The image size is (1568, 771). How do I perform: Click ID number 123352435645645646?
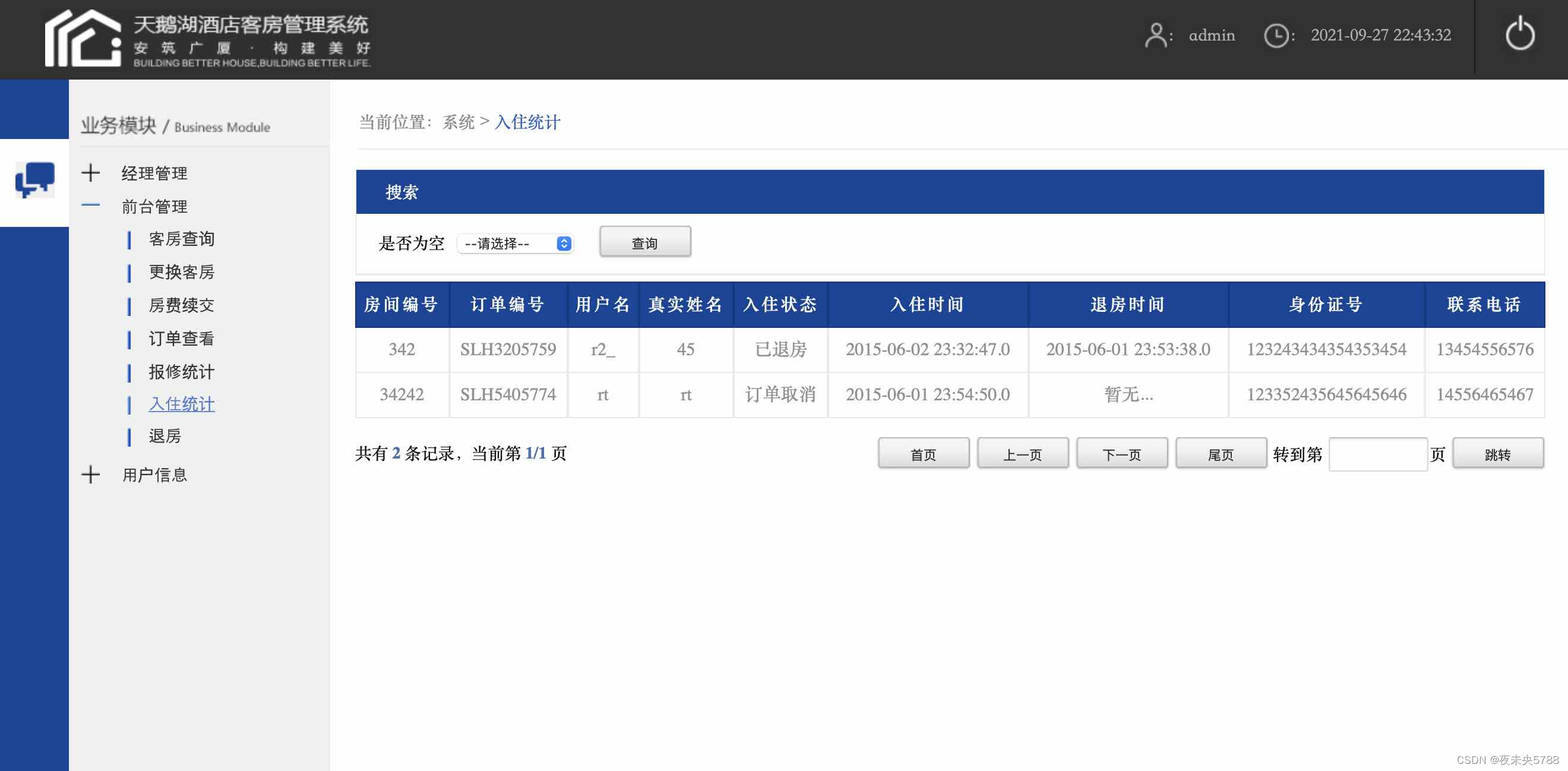coord(1326,394)
